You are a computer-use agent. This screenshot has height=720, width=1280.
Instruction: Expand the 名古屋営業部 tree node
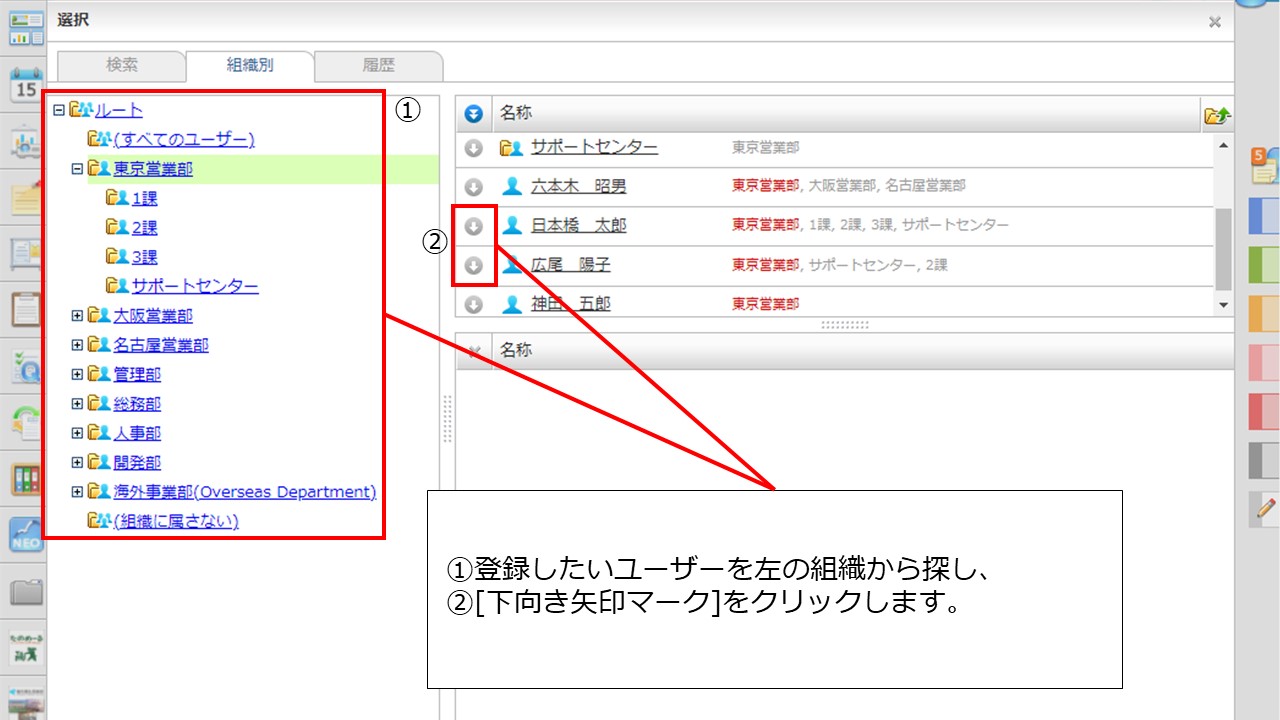click(x=77, y=345)
